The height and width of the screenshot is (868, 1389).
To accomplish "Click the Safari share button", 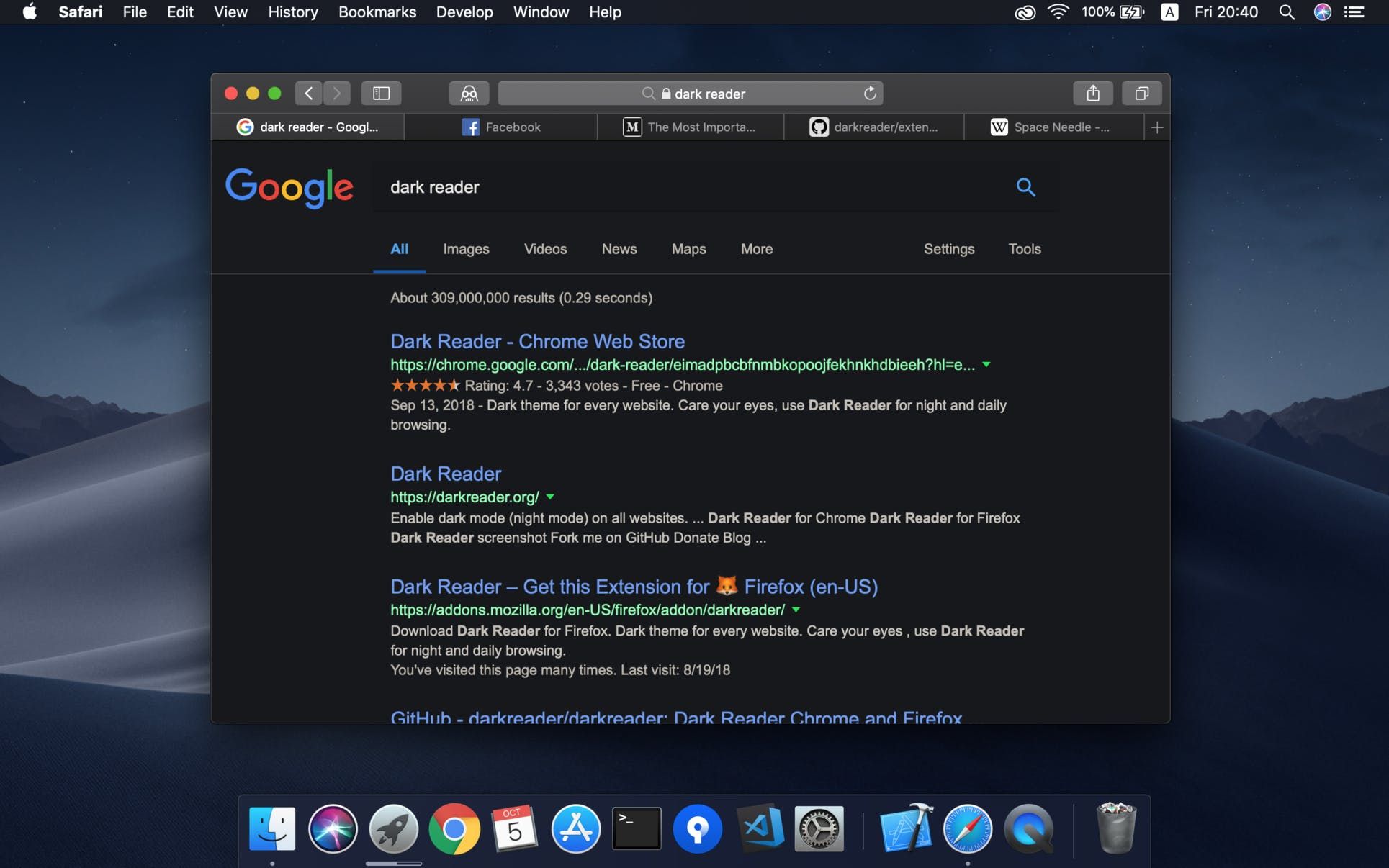I will (x=1092, y=93).
